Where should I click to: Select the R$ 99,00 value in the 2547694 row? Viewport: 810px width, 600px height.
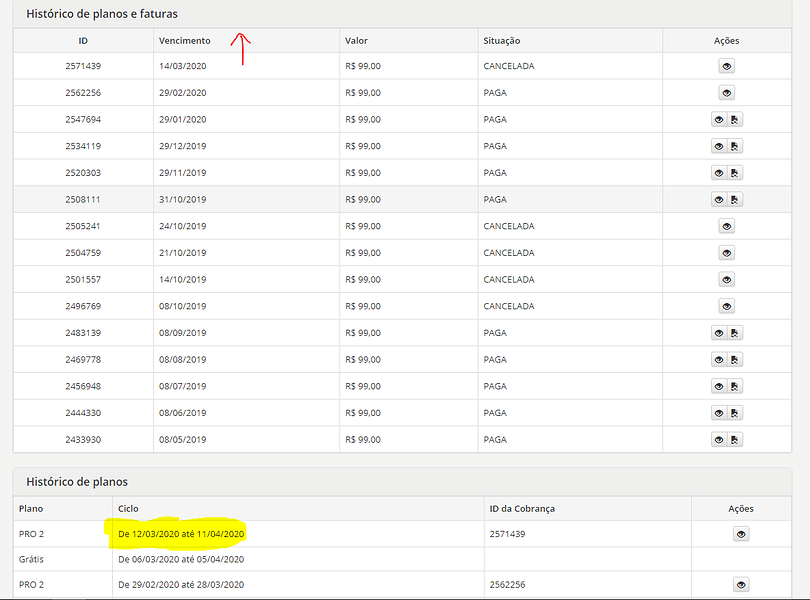click(363, 119)
